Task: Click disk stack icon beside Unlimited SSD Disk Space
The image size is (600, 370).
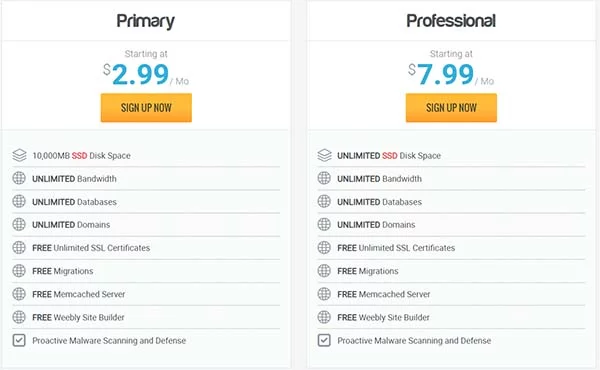Action: [324, 155]
